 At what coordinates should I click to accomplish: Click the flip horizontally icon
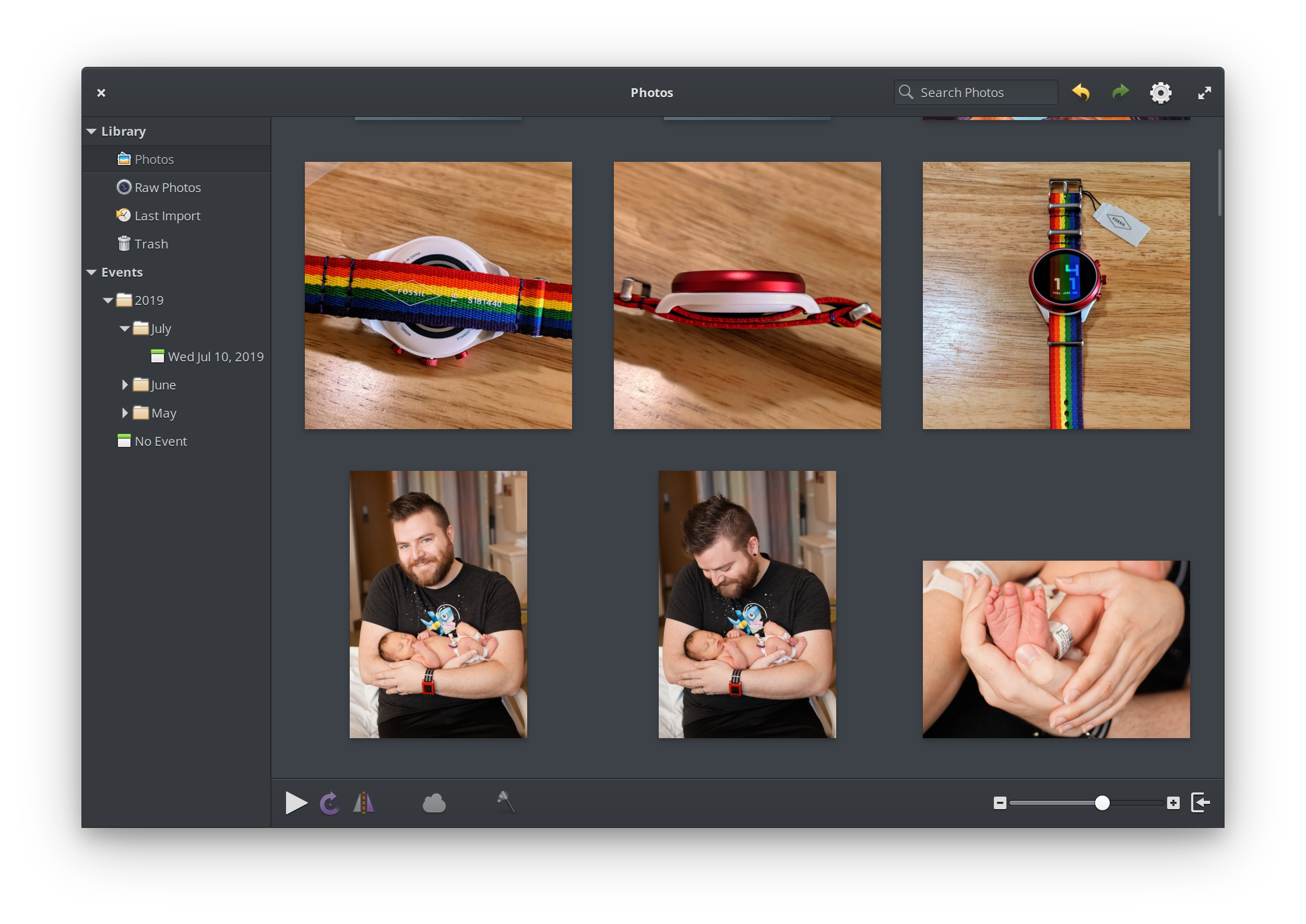363,803
